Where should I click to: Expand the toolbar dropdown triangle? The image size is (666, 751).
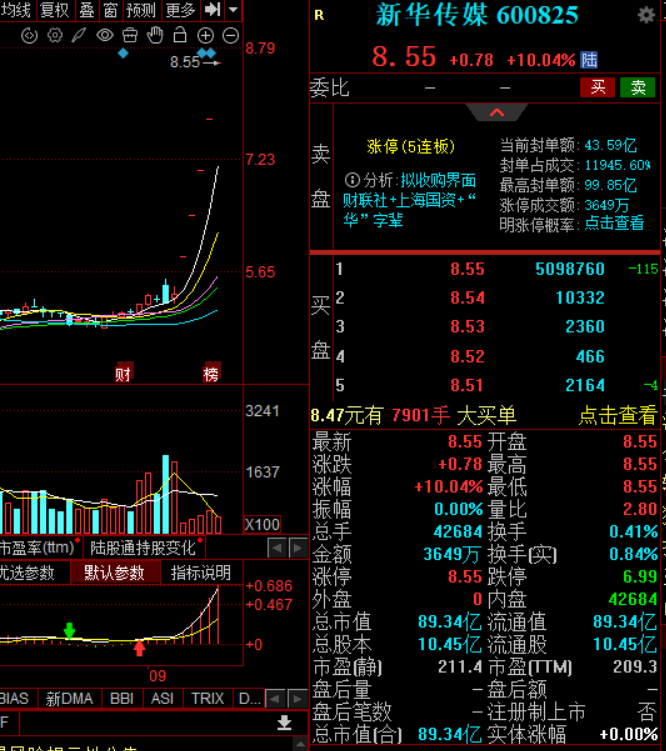click(x=233, y=10)
